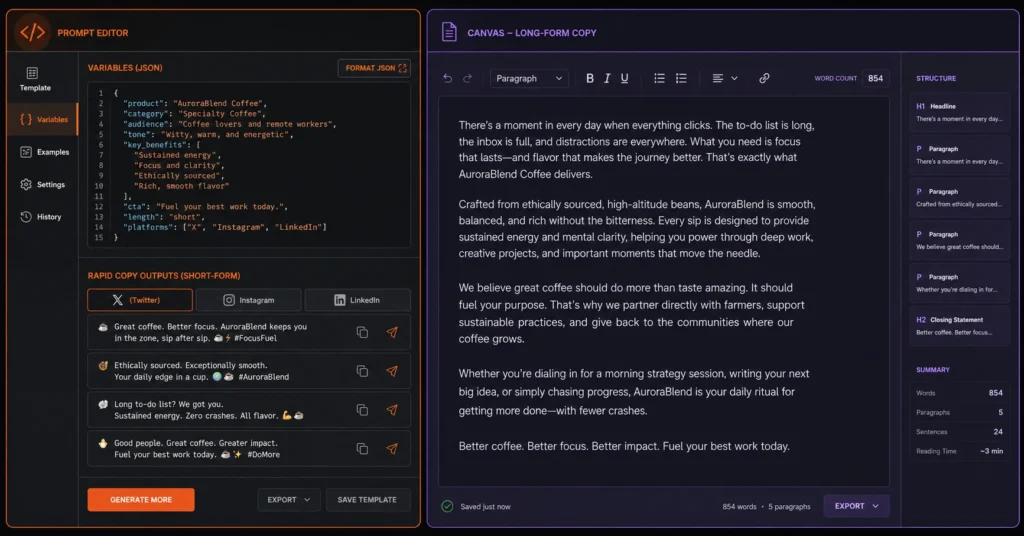
Task: Select the H2 Closing Statement item
Action: pos(959,326)
